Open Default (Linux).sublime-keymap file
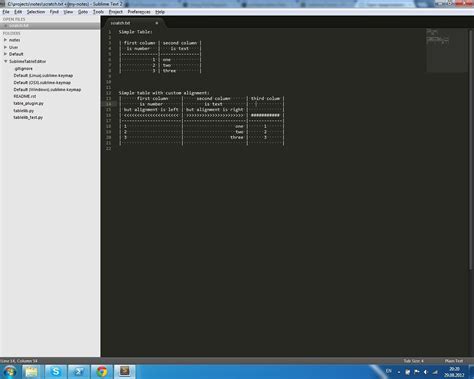 [x=43, y=75]
